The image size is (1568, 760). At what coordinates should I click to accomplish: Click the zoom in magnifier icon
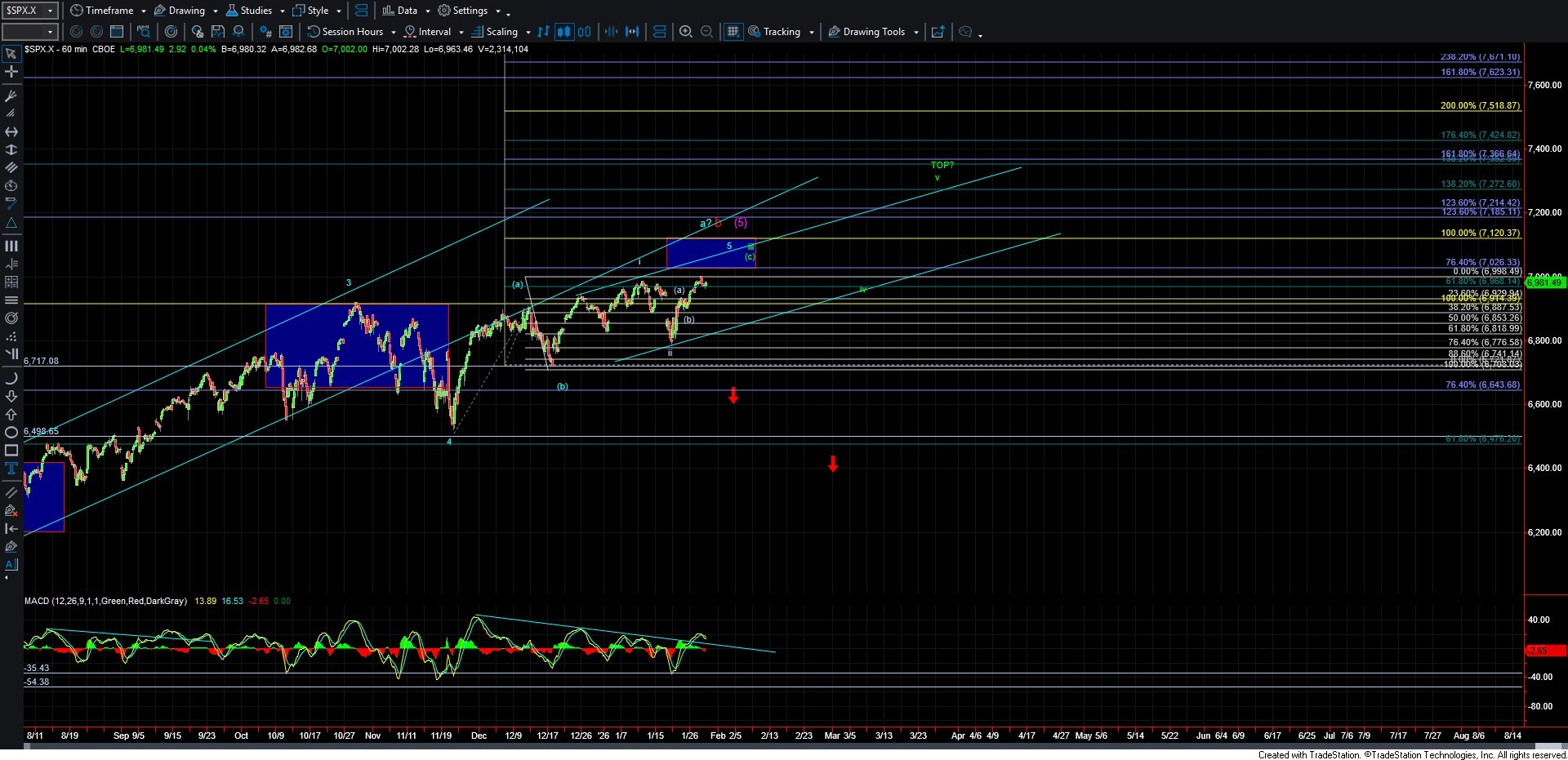[686, 32]
